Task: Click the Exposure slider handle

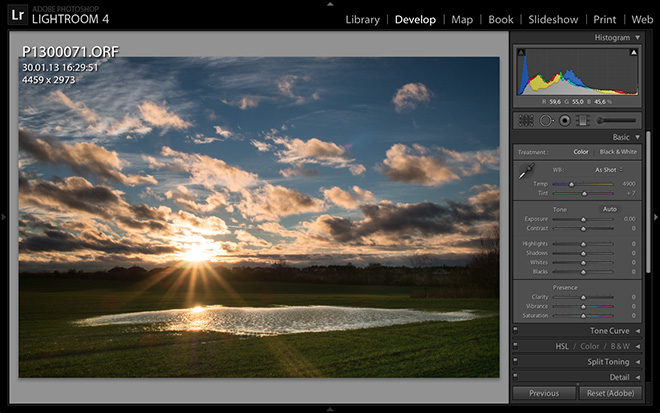Action: pos(585,218)
